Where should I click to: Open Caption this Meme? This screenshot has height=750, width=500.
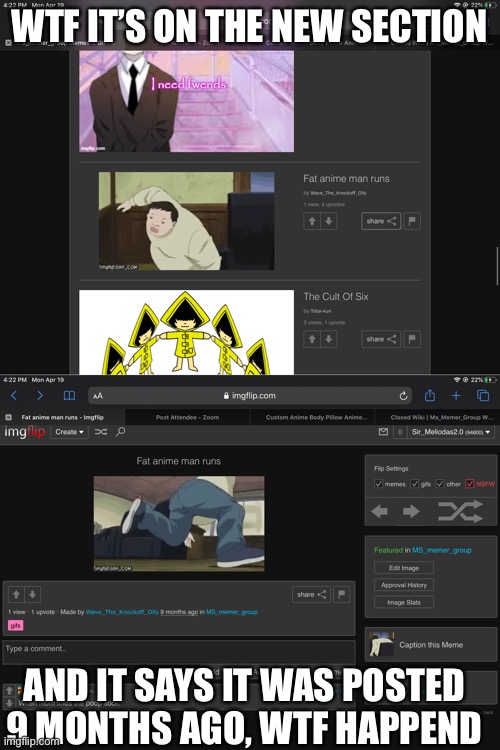tap(431, 645)
